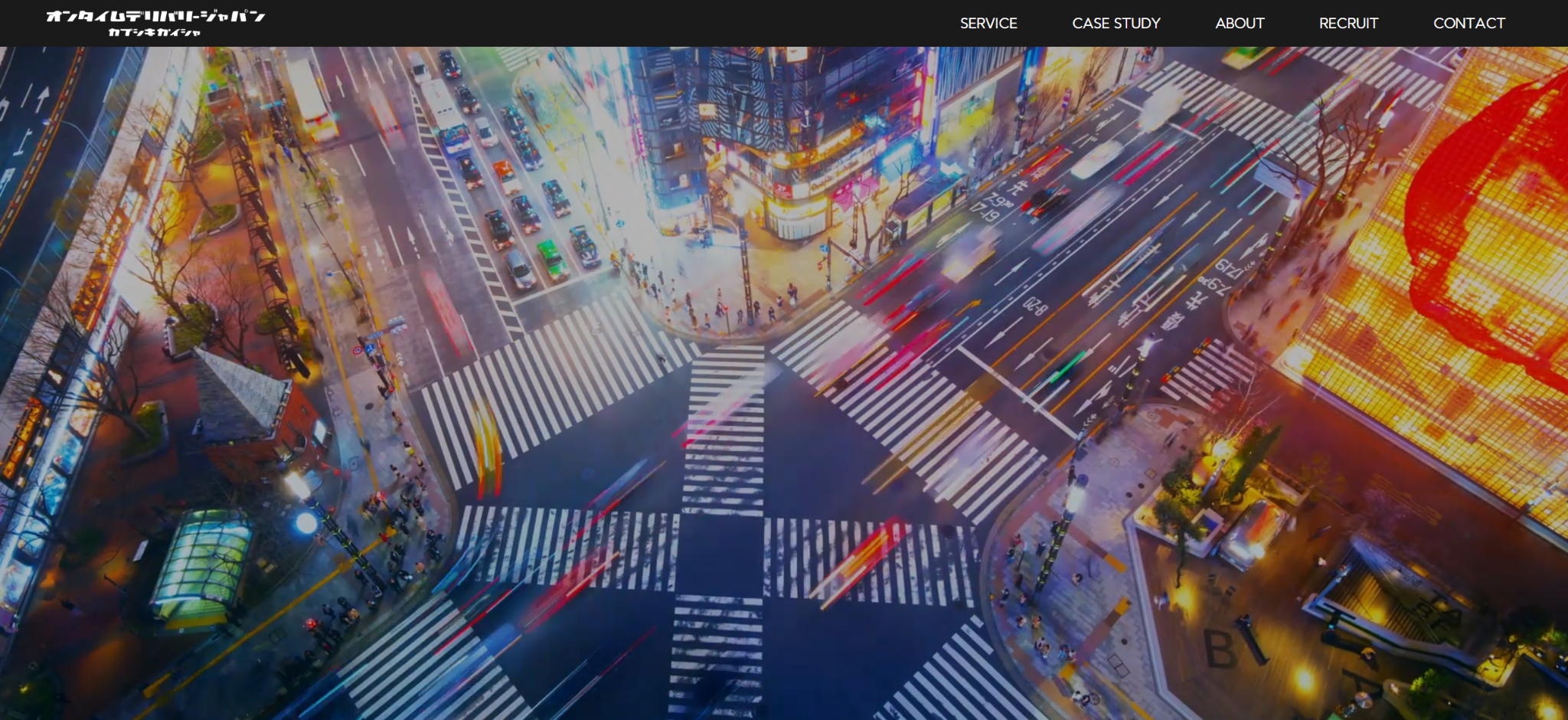This screenshot has height=720, width=1568.
Task: Click the Japanese company logo in header
Action: [x=155, y=23]
